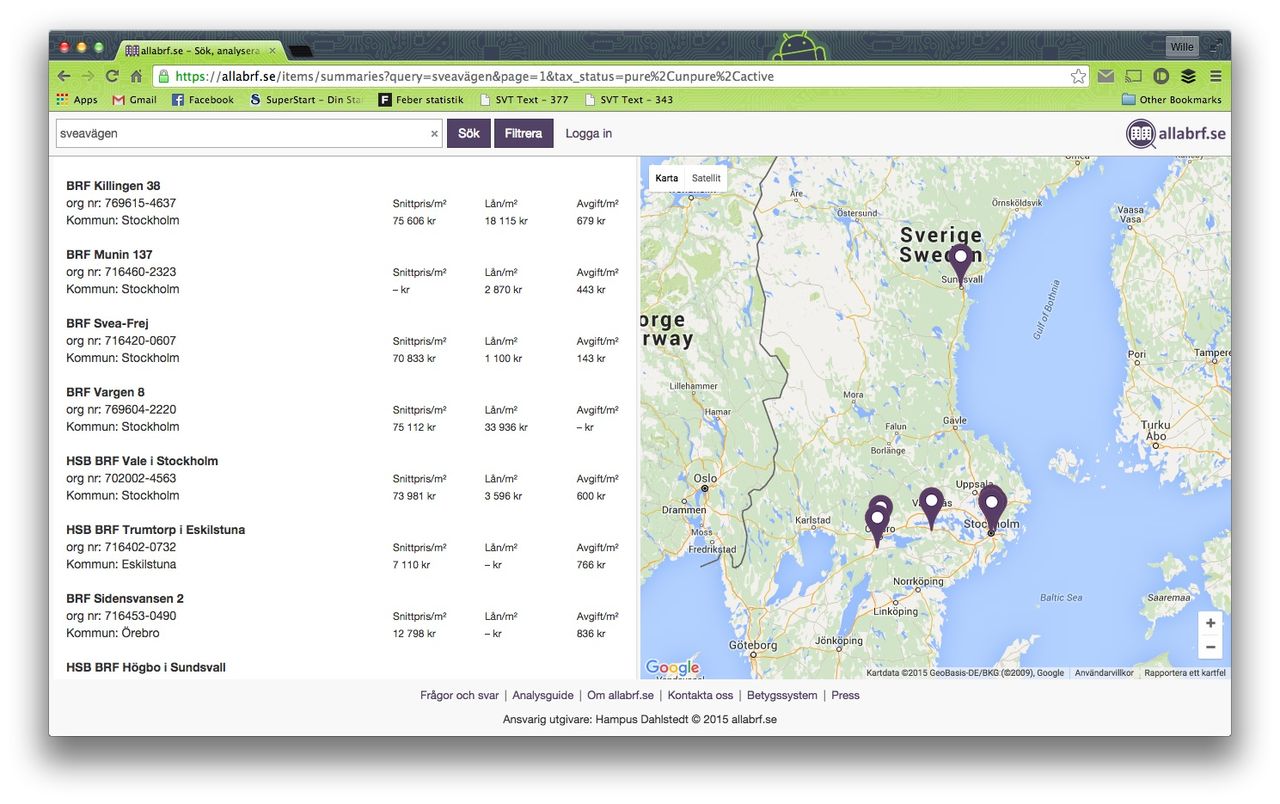1280x804 pixels.
Task: Click the Kontakta oss footer link
Action: [700, 694]
